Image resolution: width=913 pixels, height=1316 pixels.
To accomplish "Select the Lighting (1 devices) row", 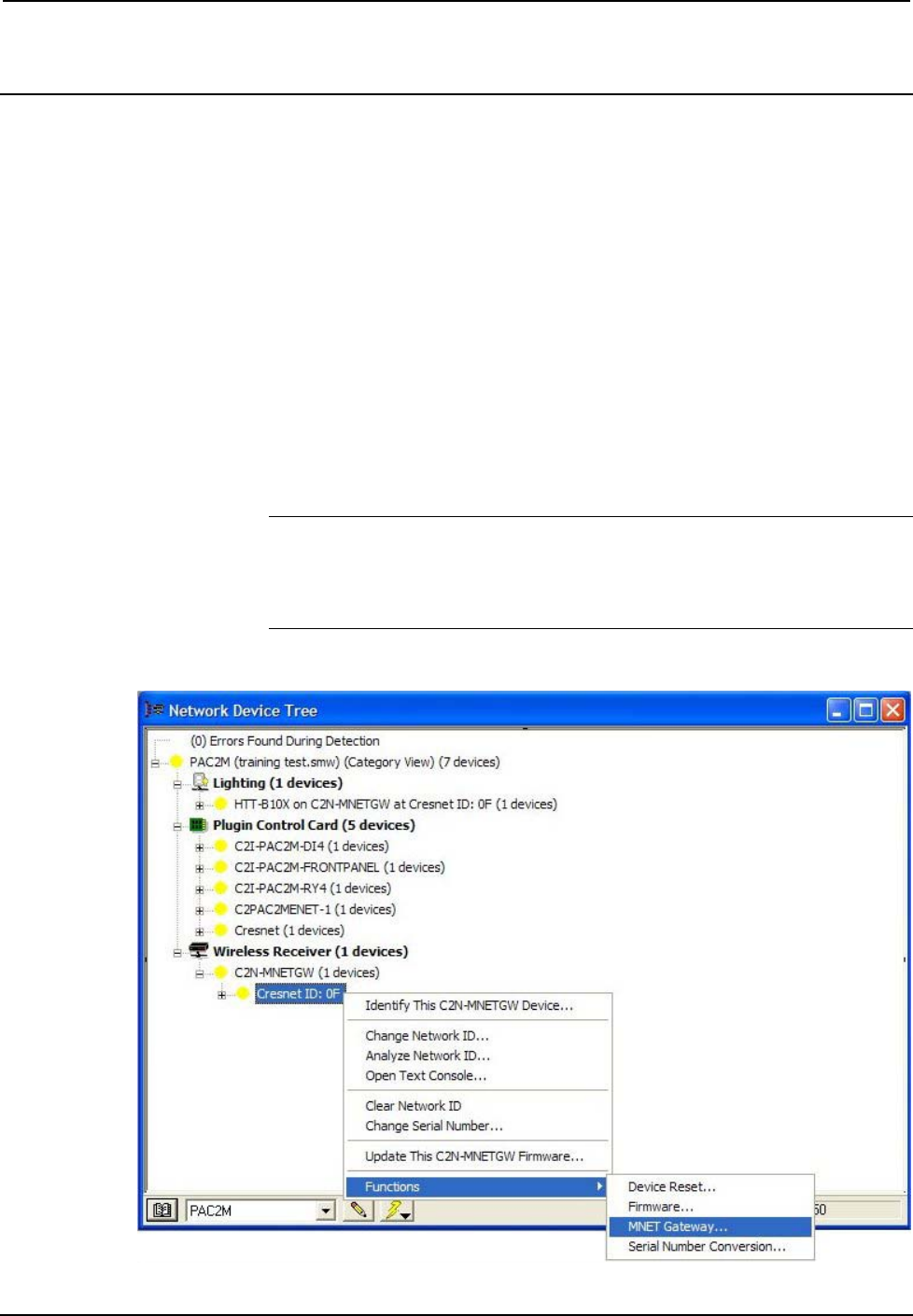I will (x=277, y=783).
